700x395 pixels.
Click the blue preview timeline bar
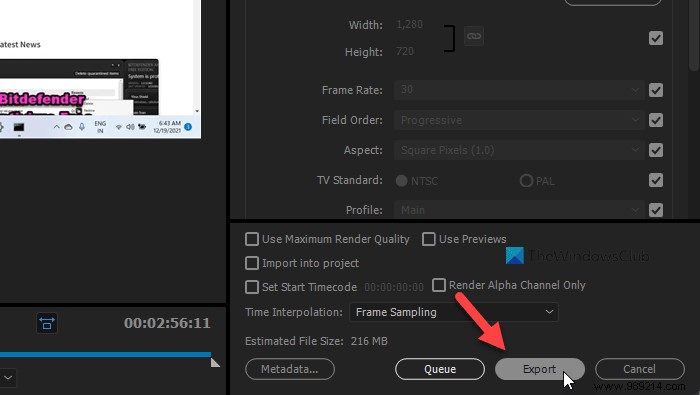105,354
